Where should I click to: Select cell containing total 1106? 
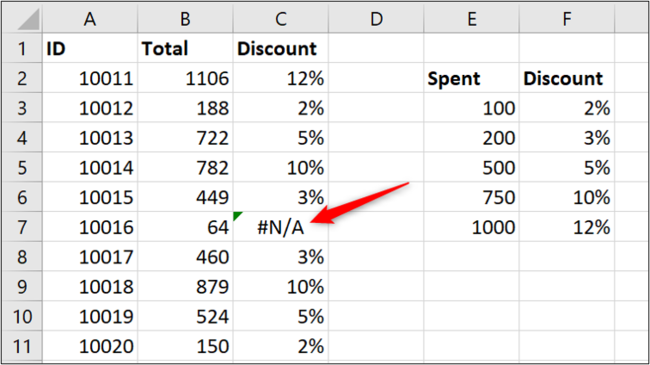185,78
